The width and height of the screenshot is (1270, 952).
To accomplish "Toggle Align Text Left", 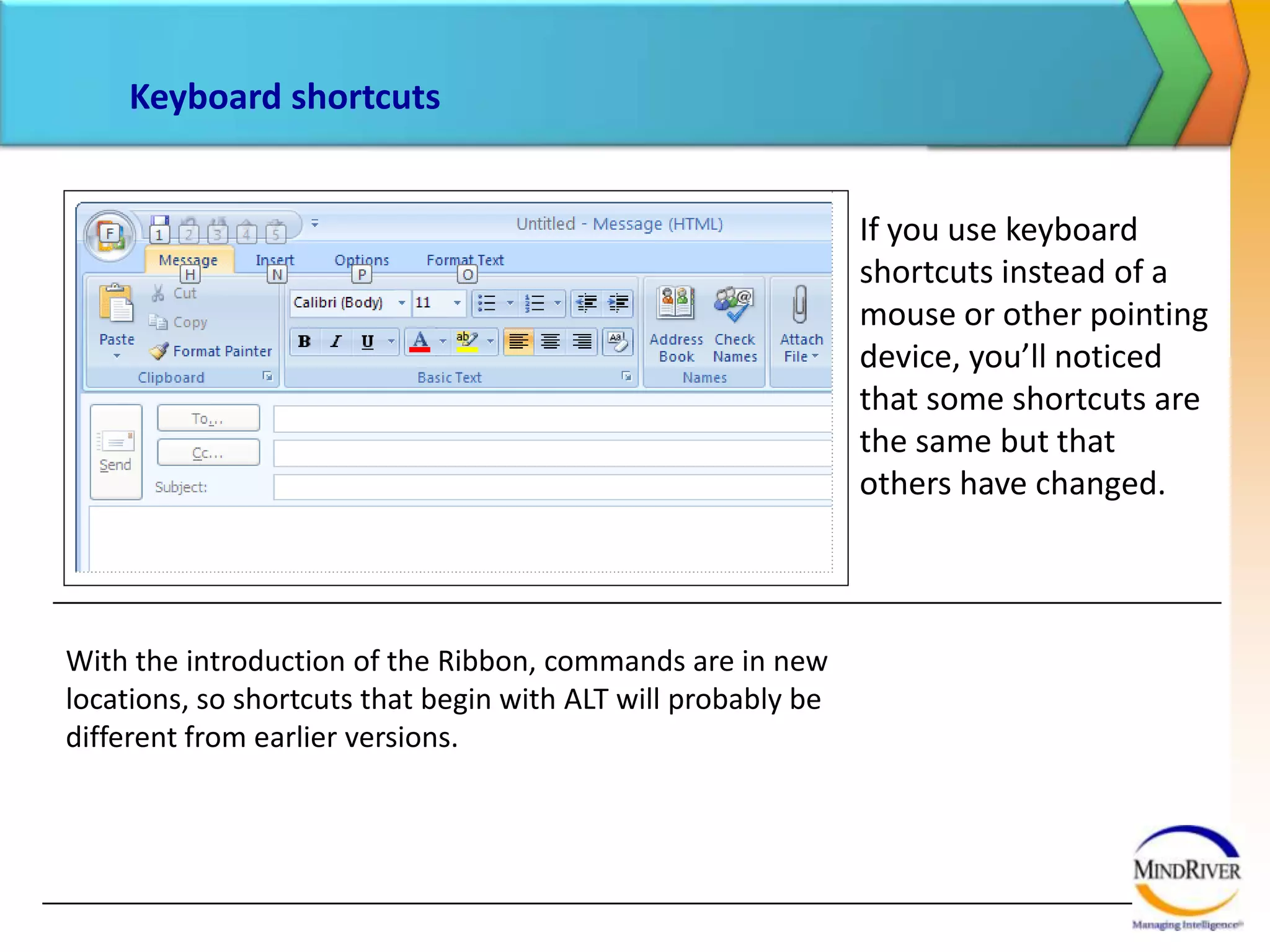I will (x=518, y=342).
